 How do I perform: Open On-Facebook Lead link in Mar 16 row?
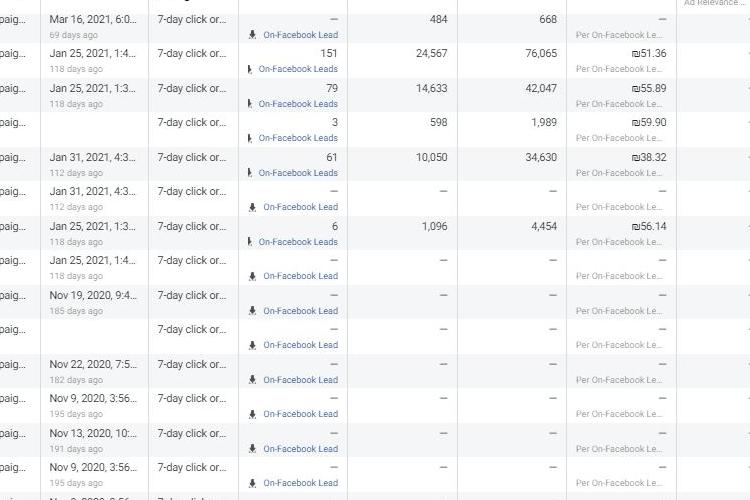click(x=300, y=35)
